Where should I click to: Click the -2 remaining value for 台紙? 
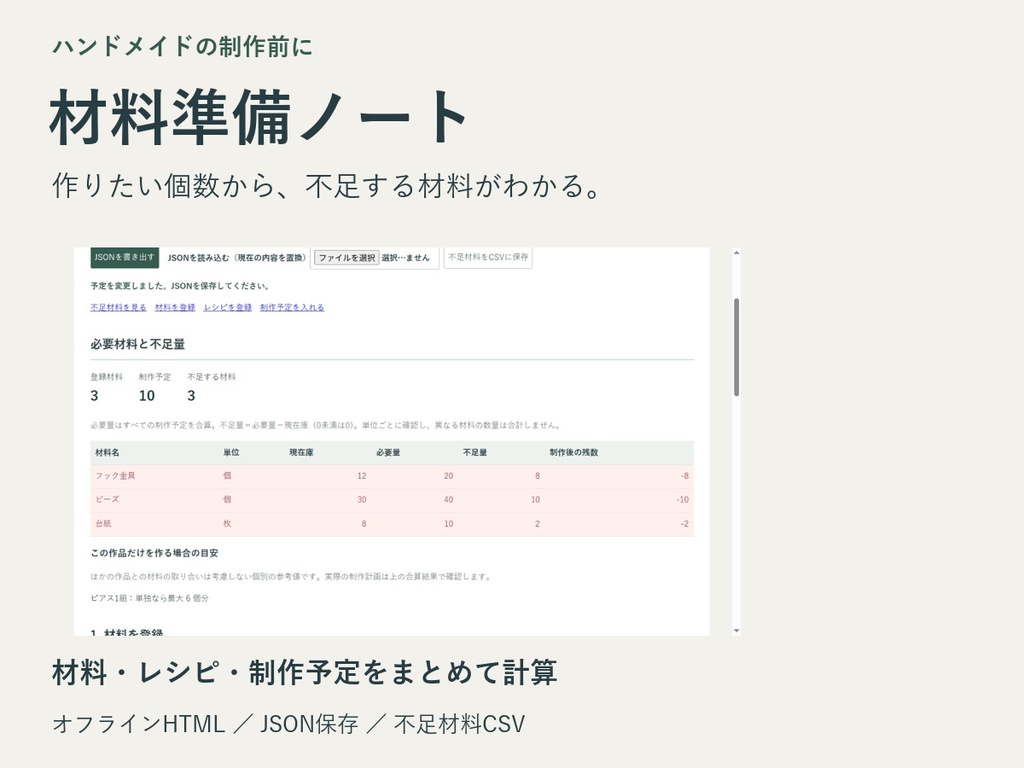click(x=684, y=524)
